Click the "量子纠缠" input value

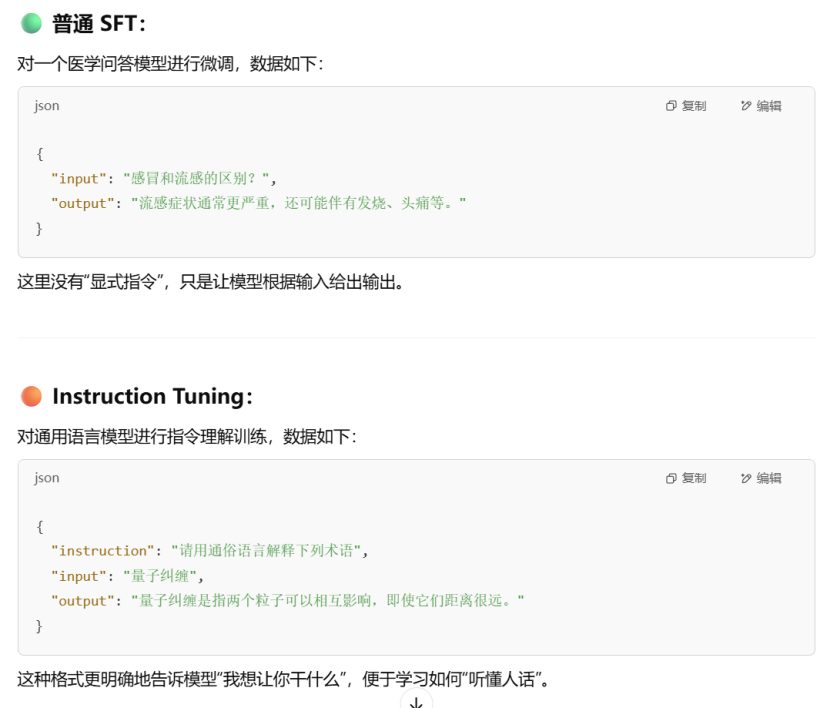point(160,576)
